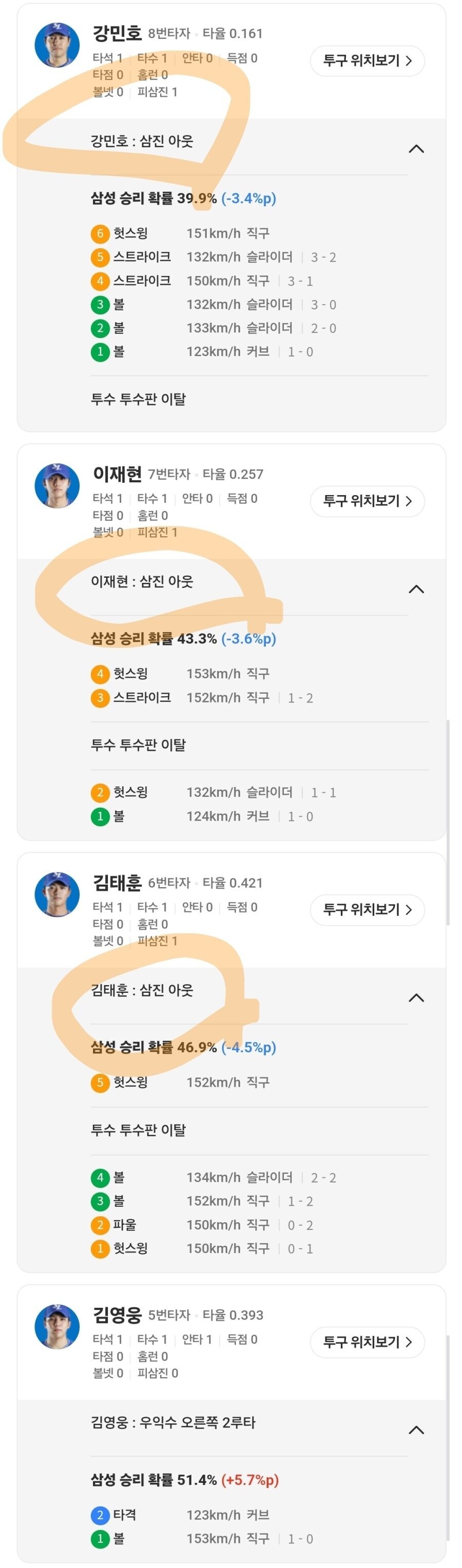The width and height of the screenshot is (462, 1568).
Task: Collapse 이재현 삼진 아웃 section chevron
Action: 416,589
